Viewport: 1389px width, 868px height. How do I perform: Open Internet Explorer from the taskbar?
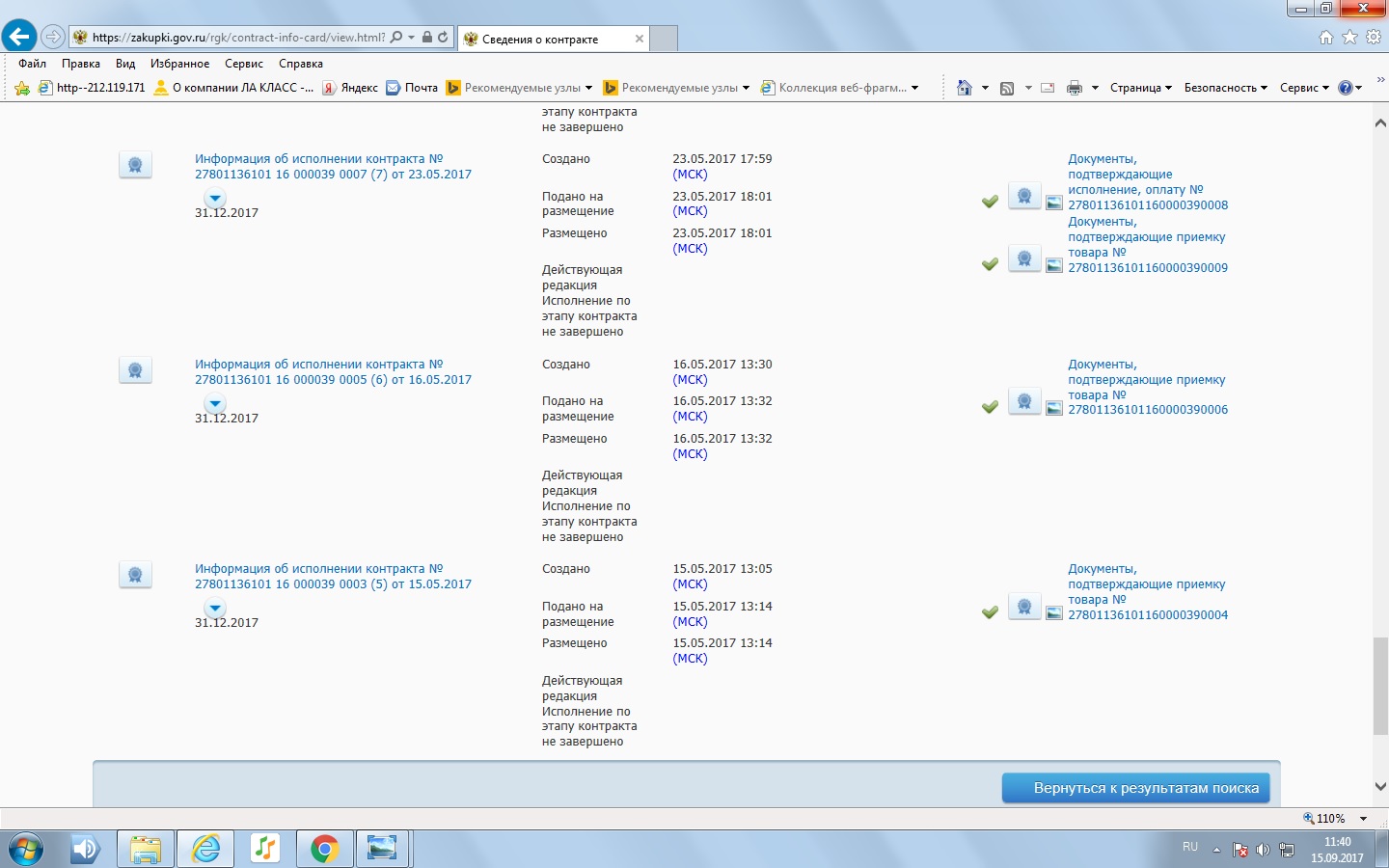point(205,849)
